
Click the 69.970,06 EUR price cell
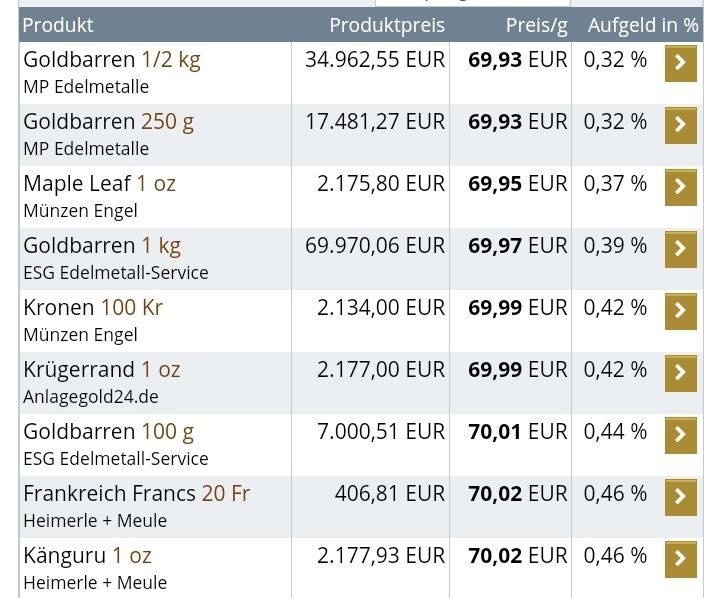click(375, 246)
